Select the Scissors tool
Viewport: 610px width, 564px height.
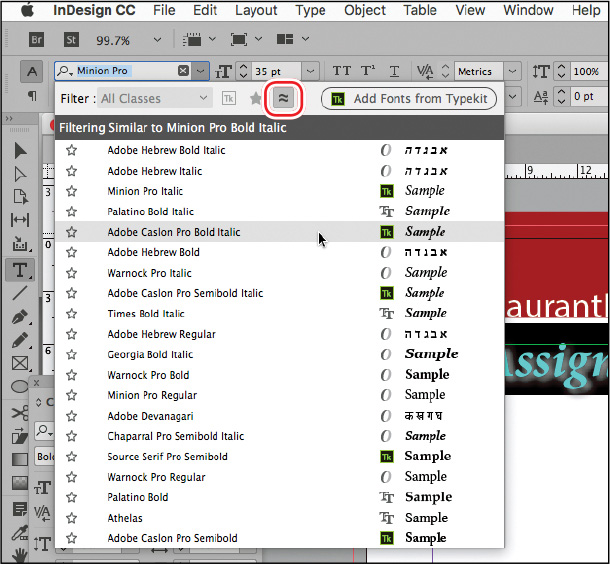click(x=20, y=413)
